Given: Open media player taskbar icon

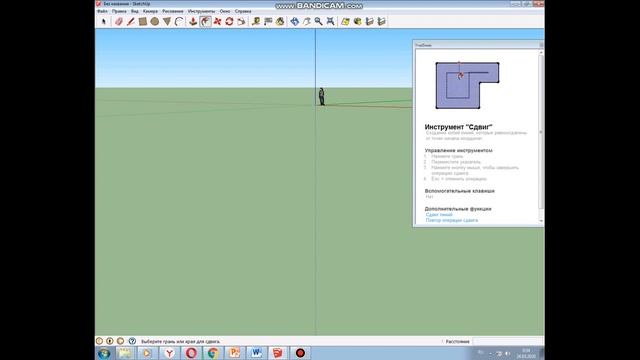Looking at the screenshot, I should 147,353.
